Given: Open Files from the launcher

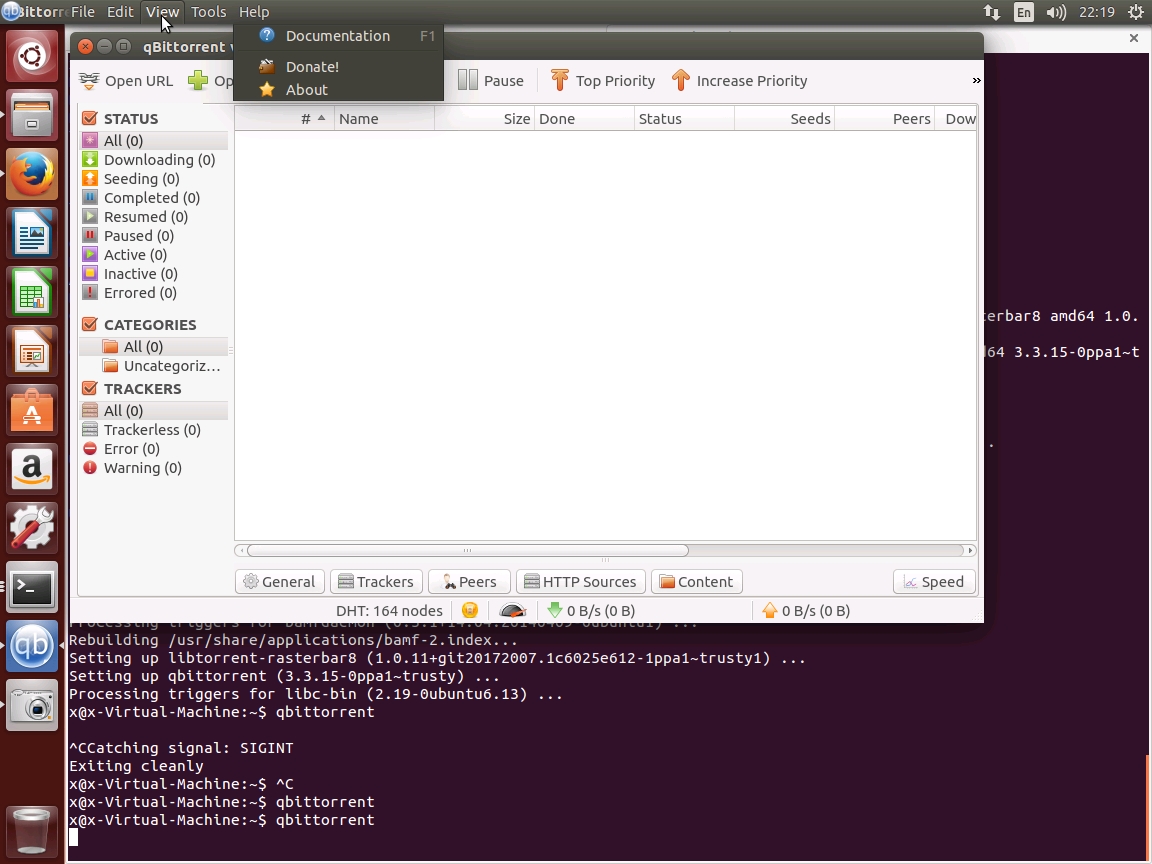Looking at the screenshot, I should click(x=32, y=115).
